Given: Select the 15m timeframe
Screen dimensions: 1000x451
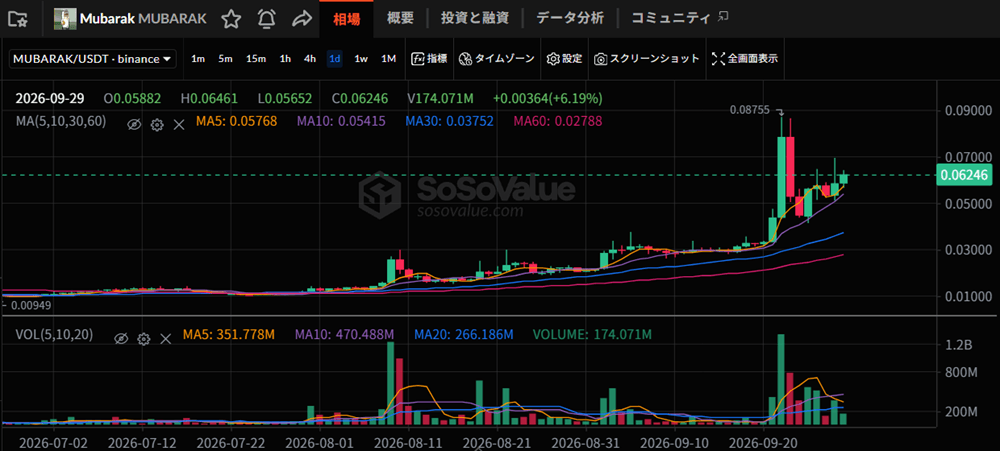Looking at the screenshot, I should tap(256, 59).
